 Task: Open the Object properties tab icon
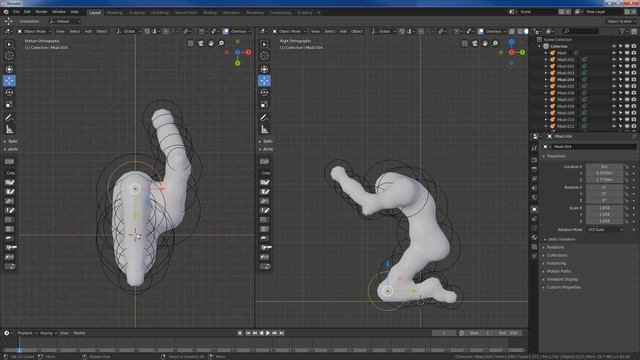coord(534,209)
